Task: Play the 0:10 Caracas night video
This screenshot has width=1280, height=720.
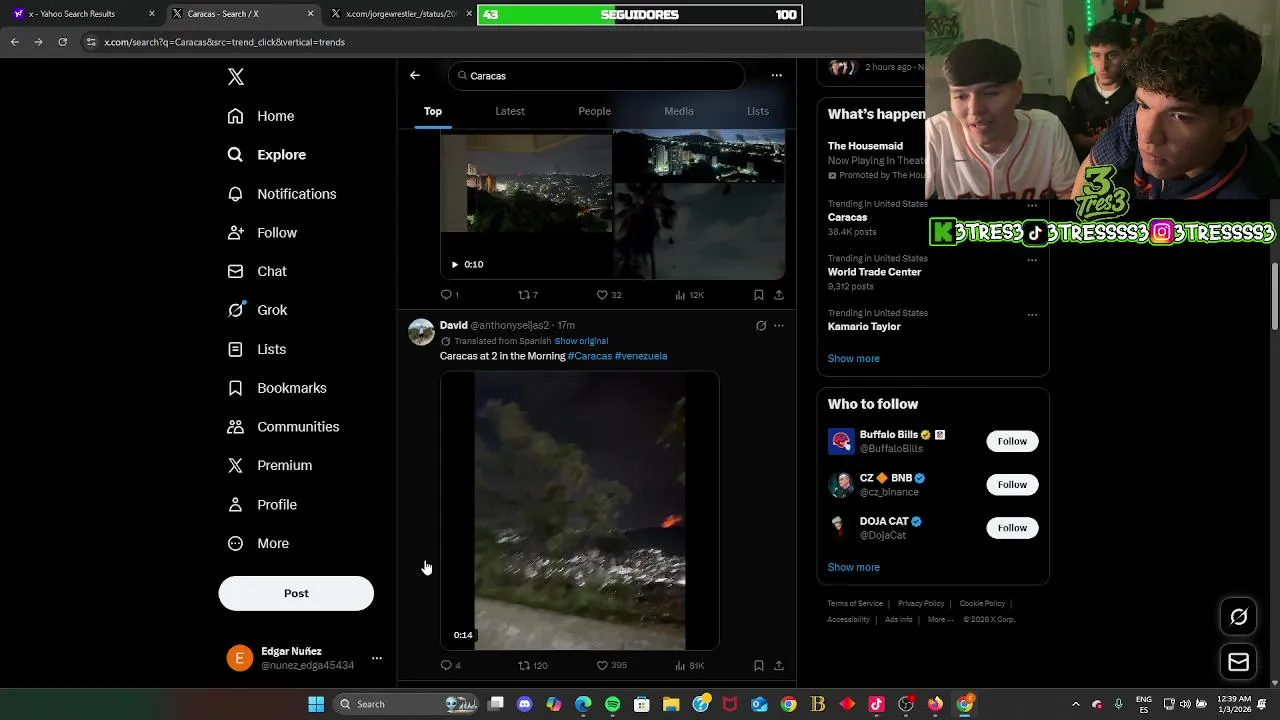Action: (454, 264)
